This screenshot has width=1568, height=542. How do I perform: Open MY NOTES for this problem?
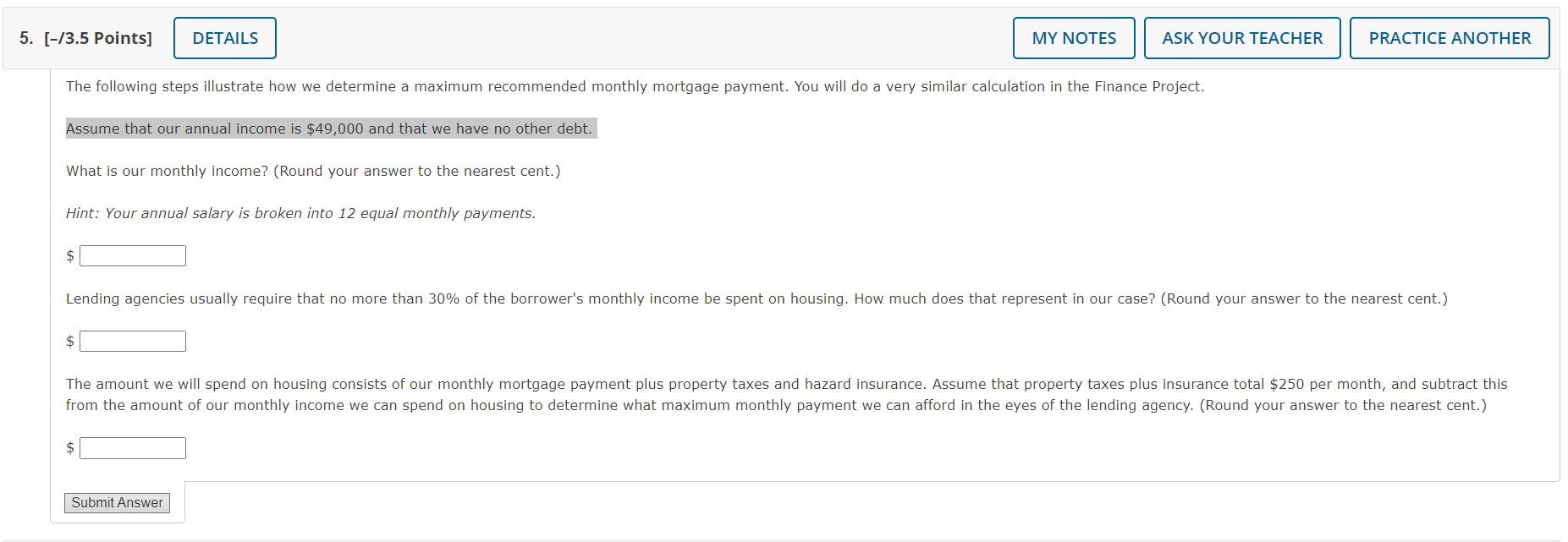[1072, 37]
